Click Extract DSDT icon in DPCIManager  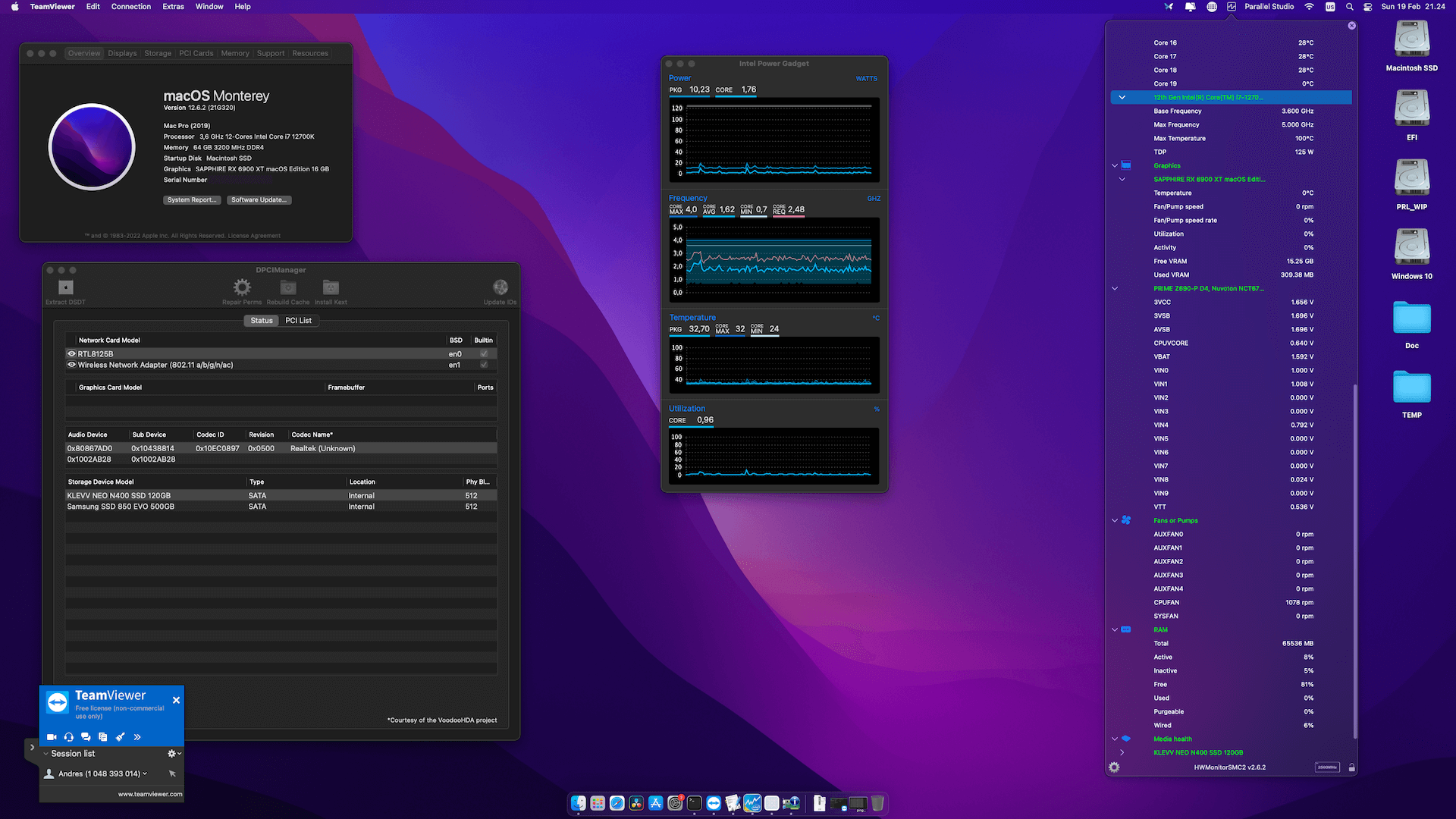tap(66, 287)
